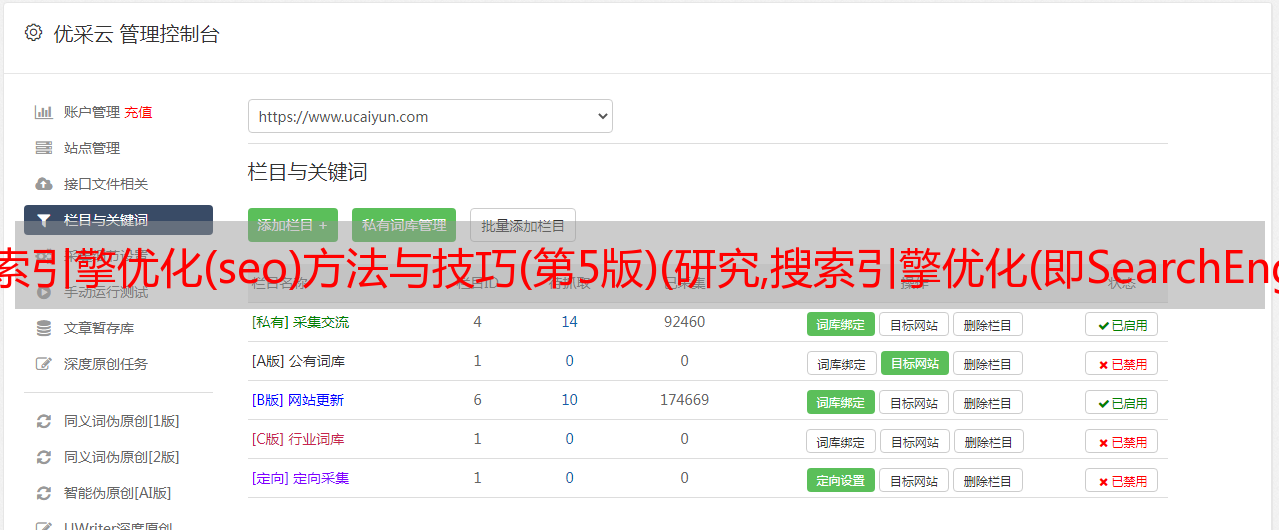Toggle 已禁用 status of 公有词库
The height and width of the screenshot is (530, 1279).
tap(1122, 363)
